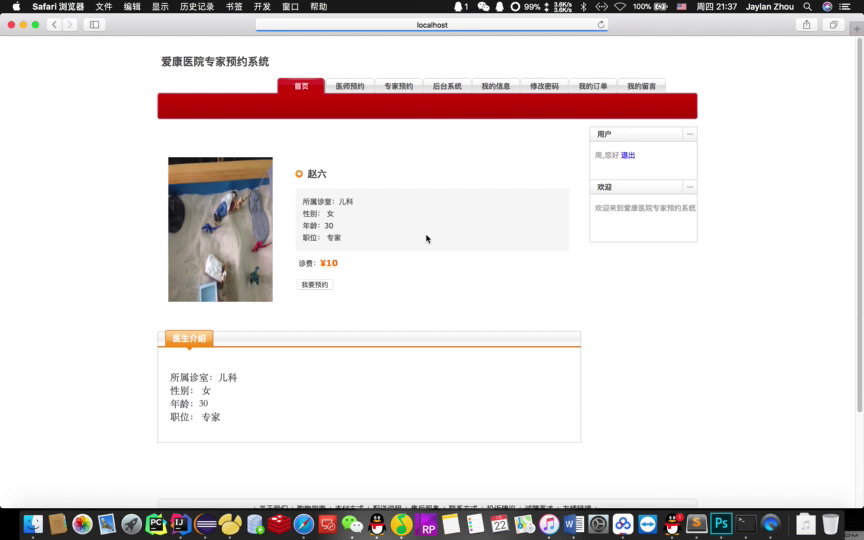Image resolution: width=864 pixels, height=540 pixels.
Task: Open QQ Music from the Dock
Action: [x=401, y=524]
